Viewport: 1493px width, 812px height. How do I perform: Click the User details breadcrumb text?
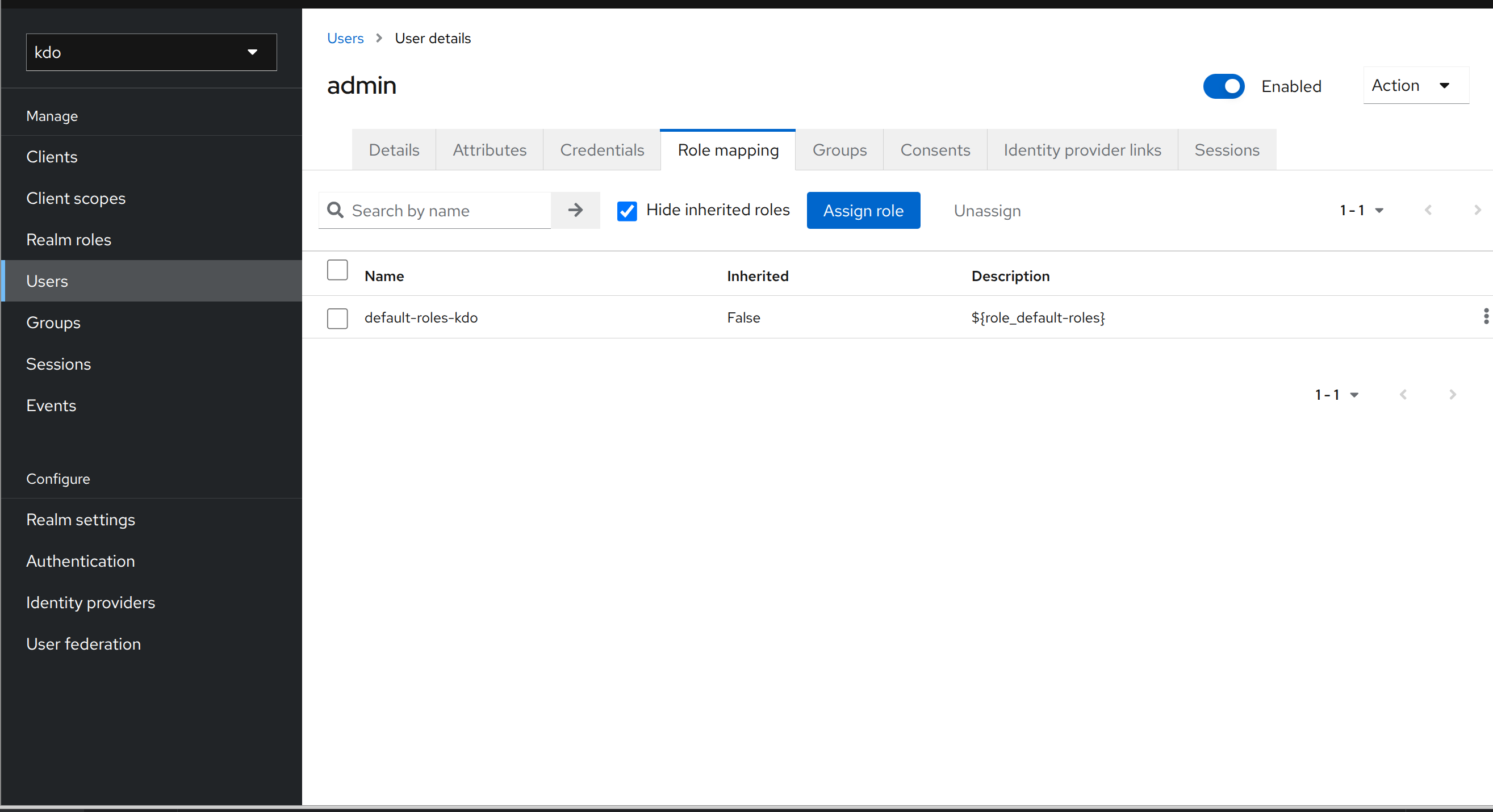432,38
